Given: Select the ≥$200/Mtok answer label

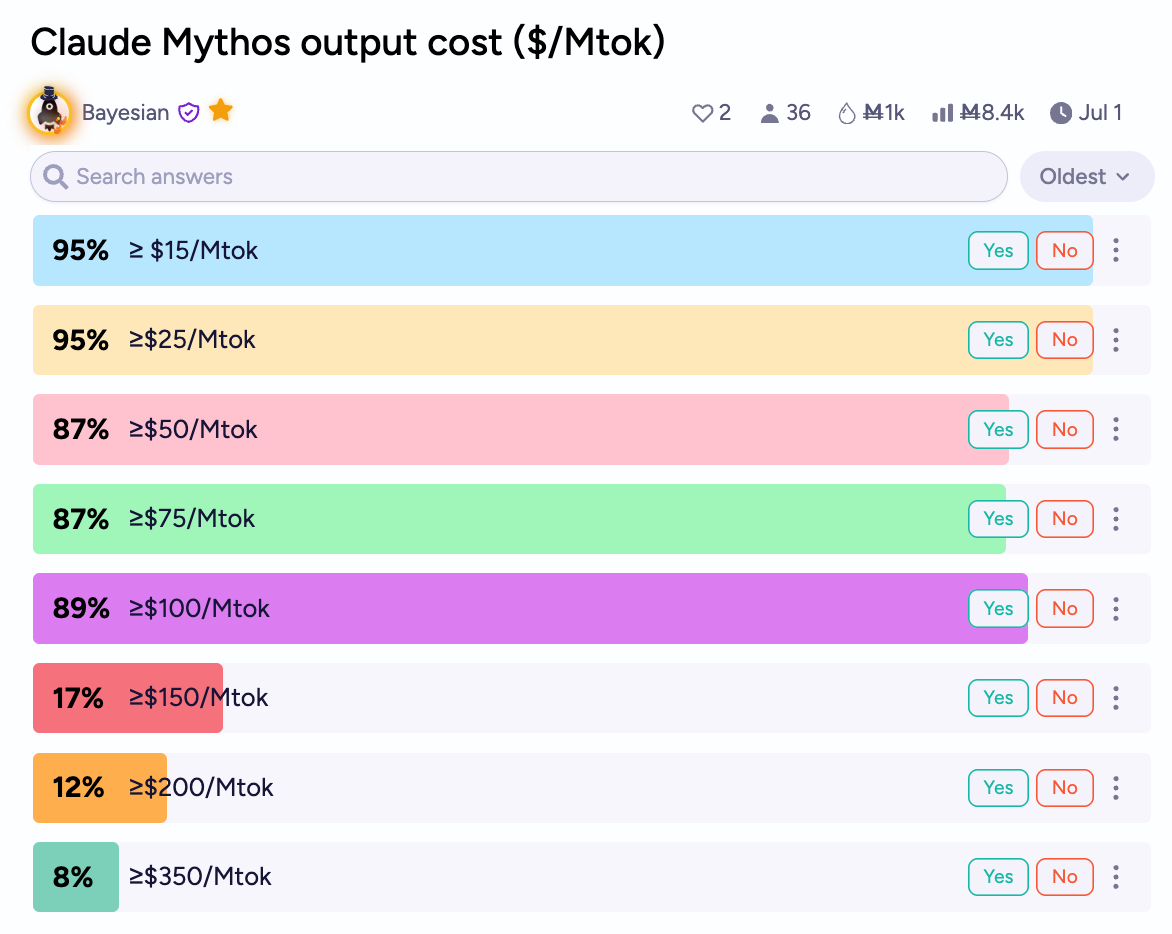Looking at the screenshot, I should point(201,788).
